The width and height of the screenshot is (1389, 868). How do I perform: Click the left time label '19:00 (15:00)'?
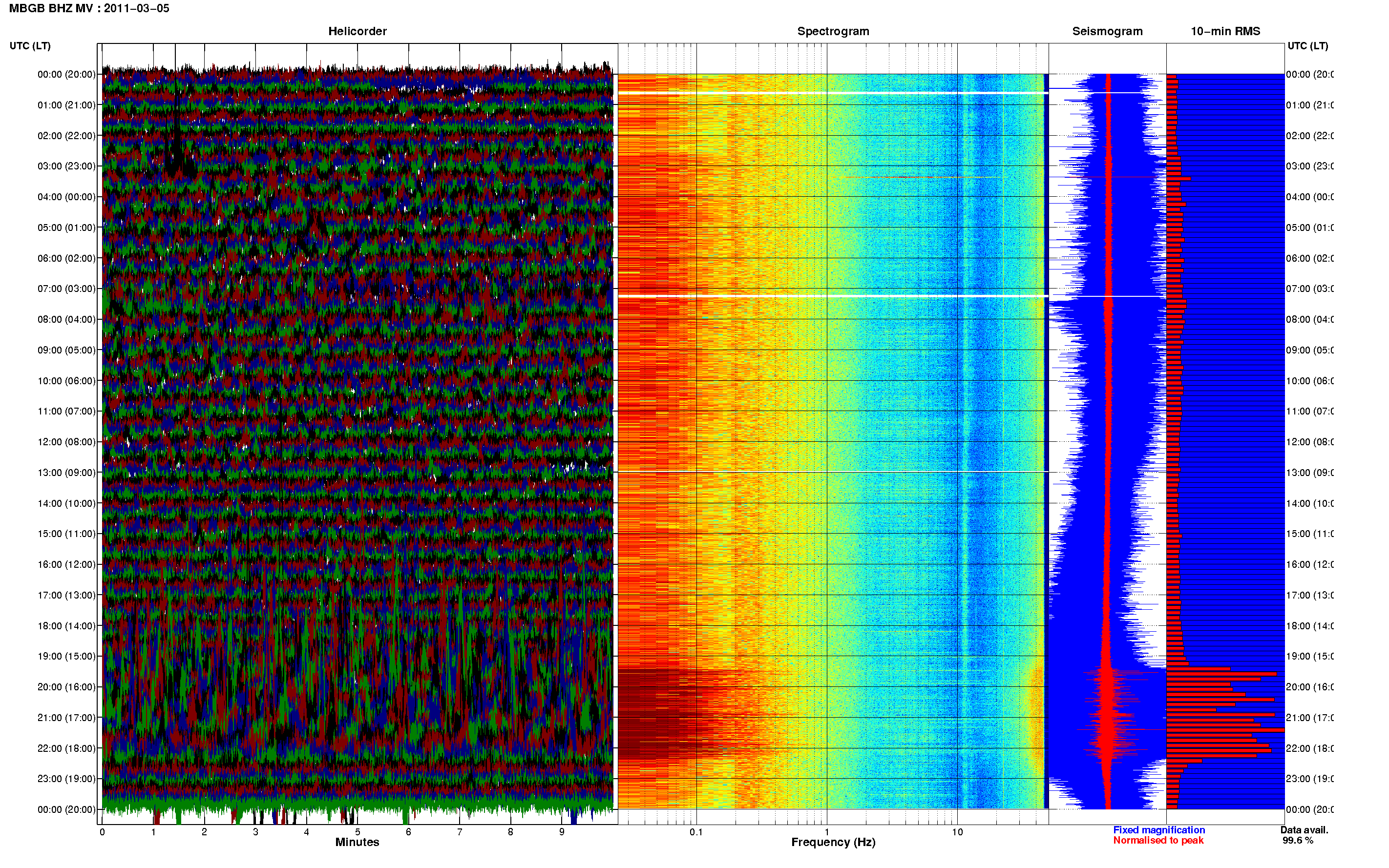(66, 656)
